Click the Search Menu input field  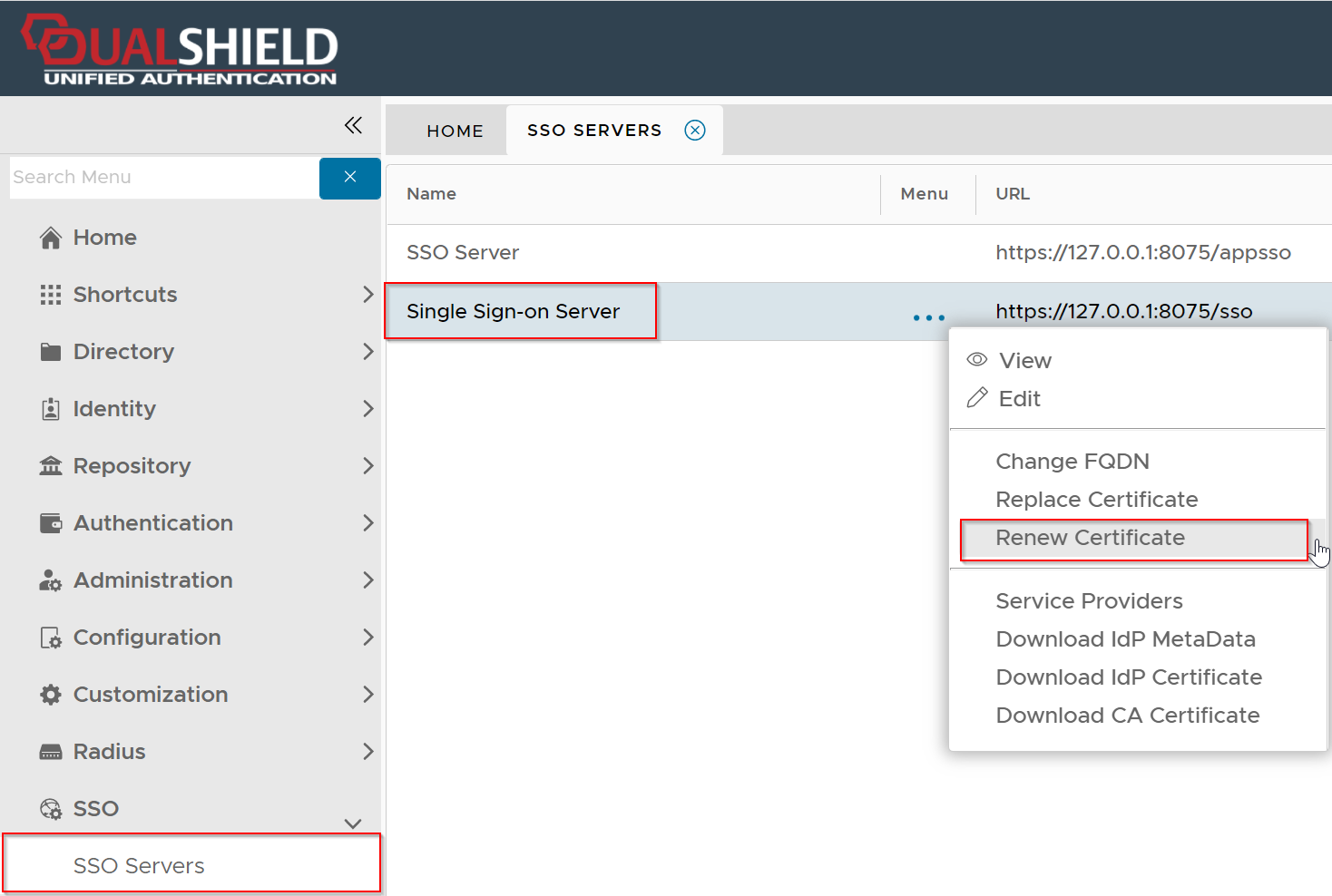point(163,177)
